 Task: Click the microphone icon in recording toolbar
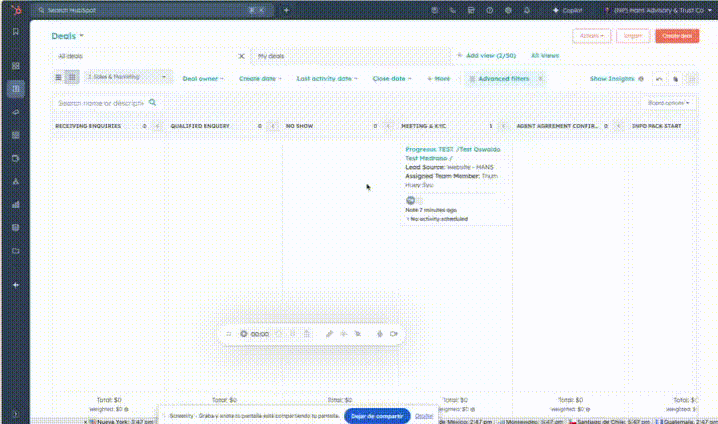click(380, 333)
